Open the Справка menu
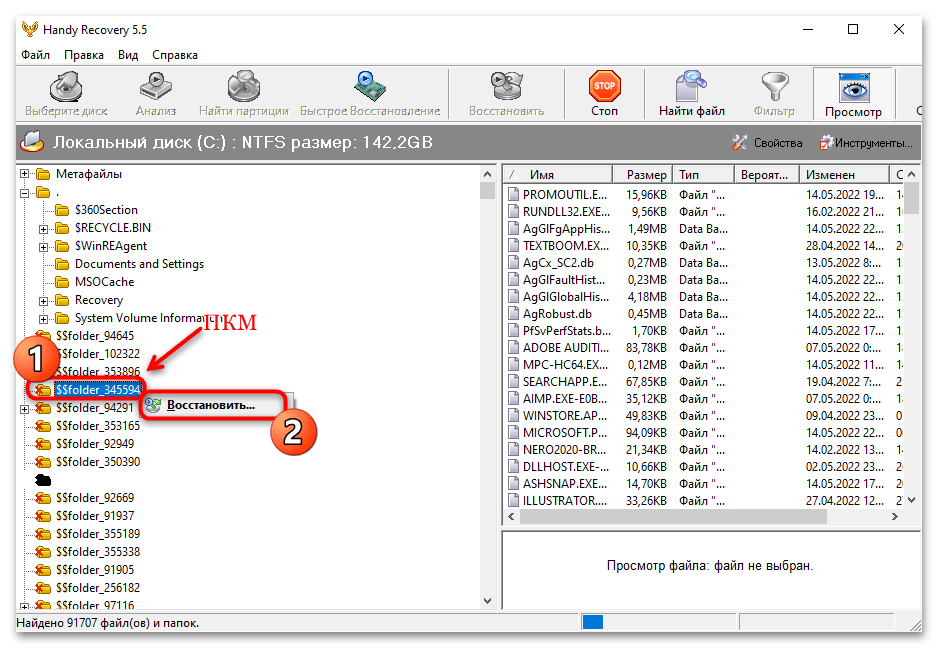938x648 pixels. click(x=175, y=55)
